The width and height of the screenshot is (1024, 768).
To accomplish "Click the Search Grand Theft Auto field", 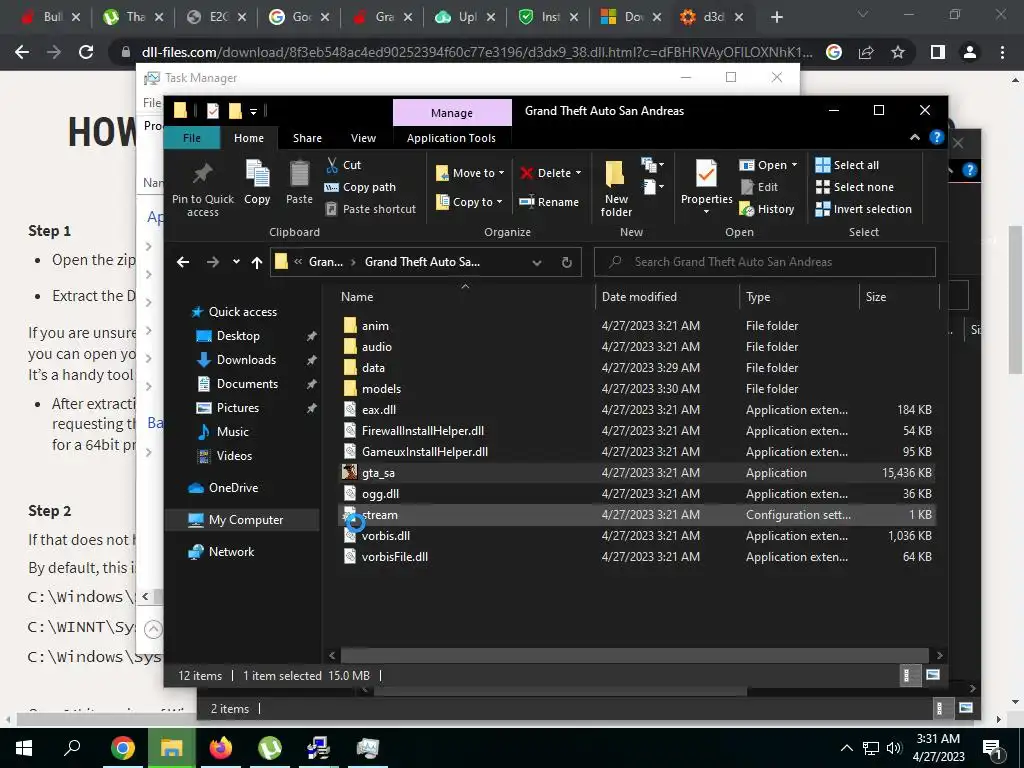I will [x=764, y=262].
